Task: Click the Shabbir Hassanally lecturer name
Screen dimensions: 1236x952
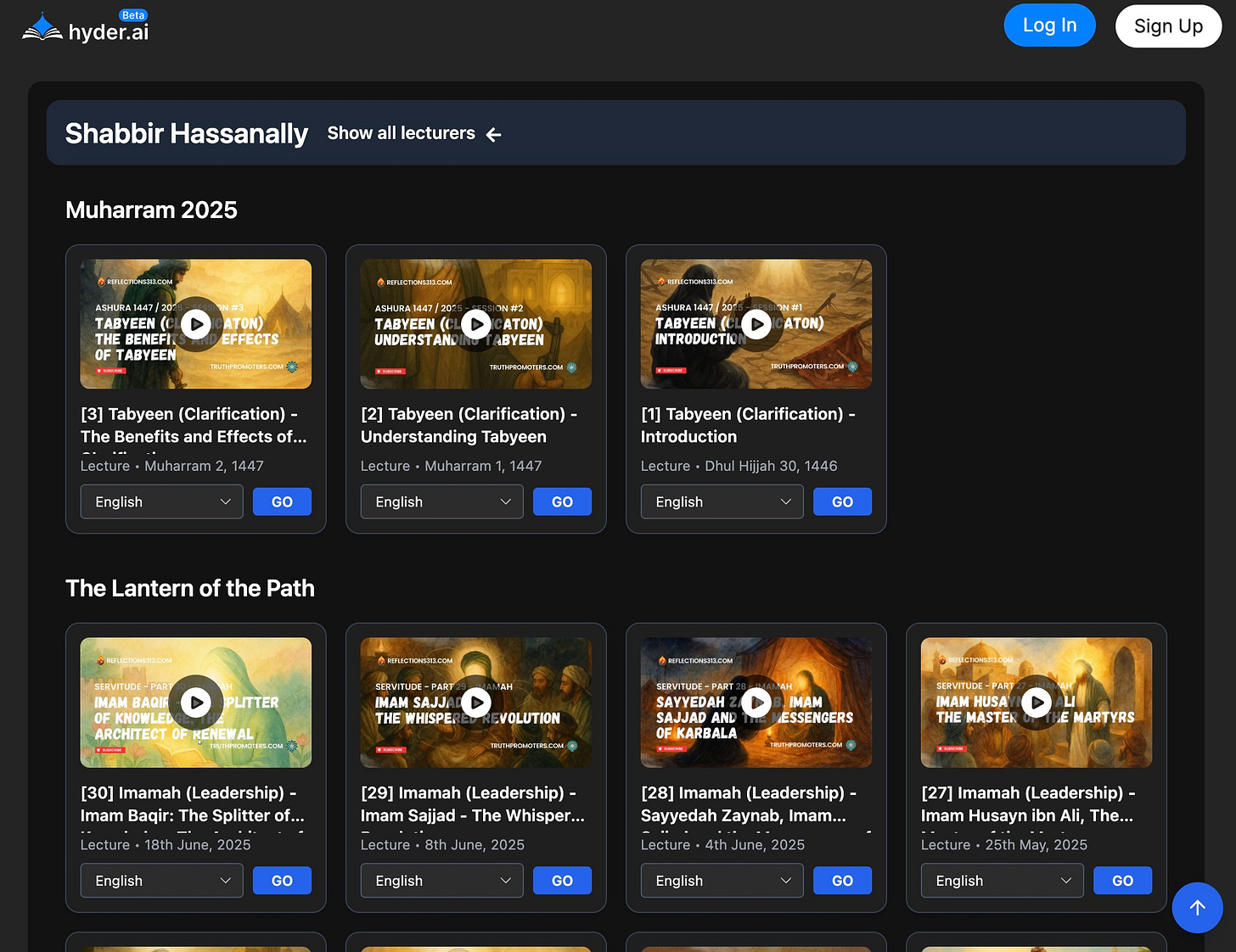Action: click(186, 133)
